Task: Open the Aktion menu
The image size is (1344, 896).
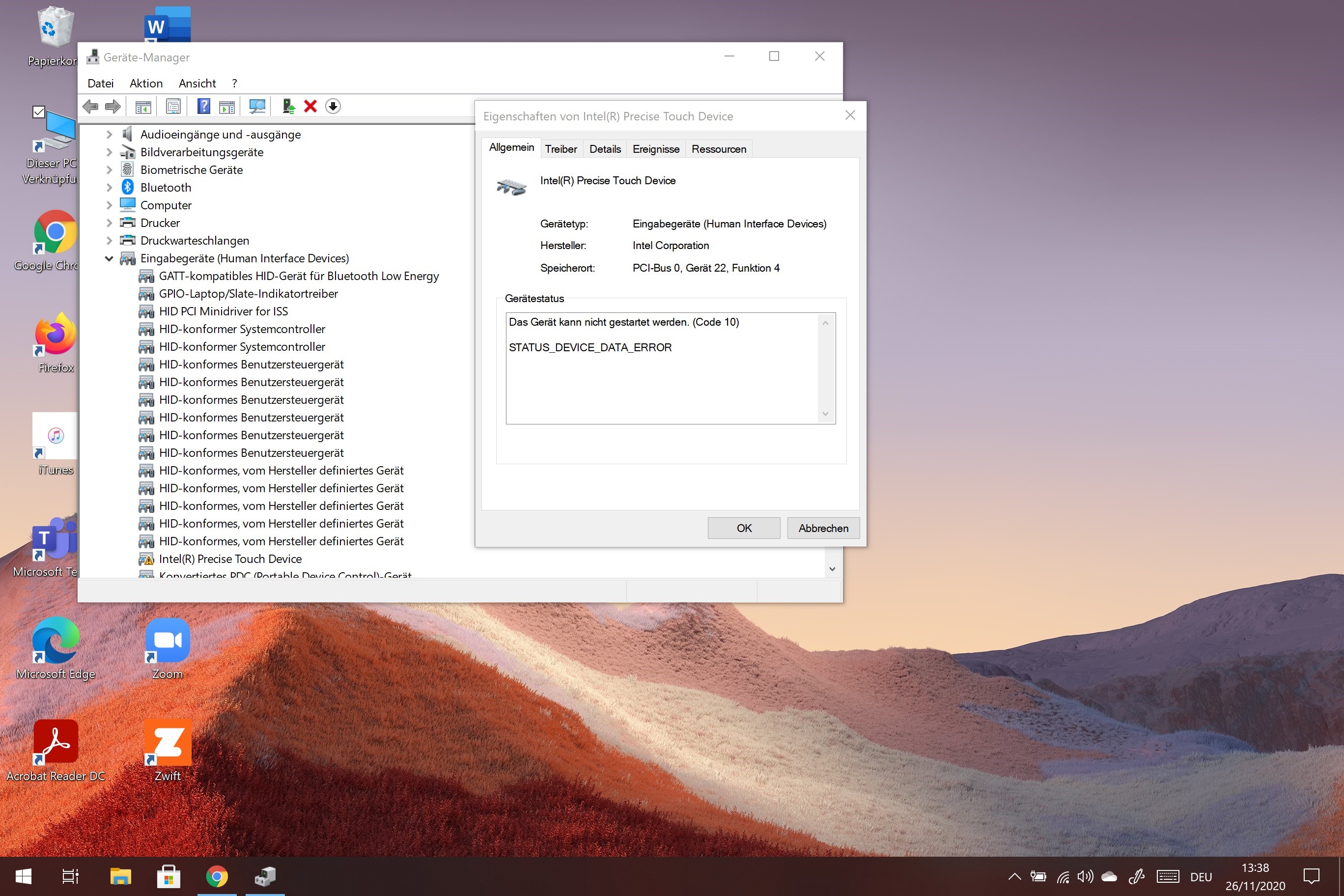Action: (x=146, y=84)
